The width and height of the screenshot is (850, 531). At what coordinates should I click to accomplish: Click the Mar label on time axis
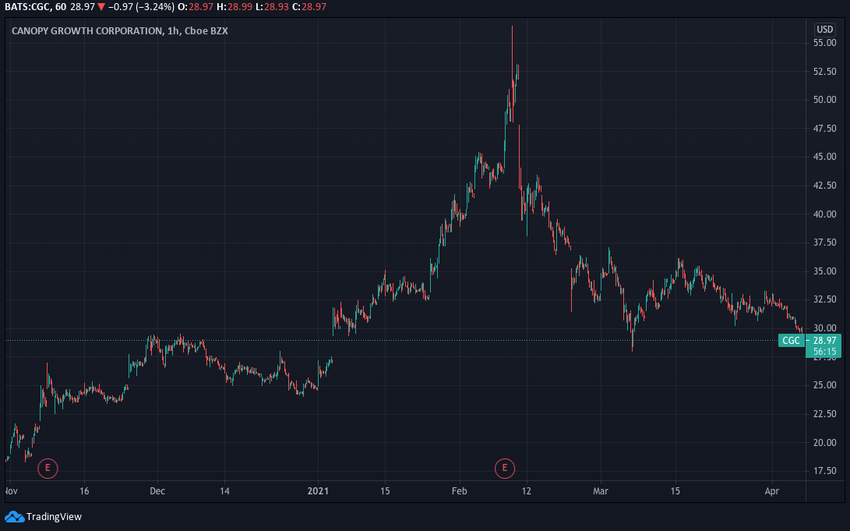[x=600, y=491]
